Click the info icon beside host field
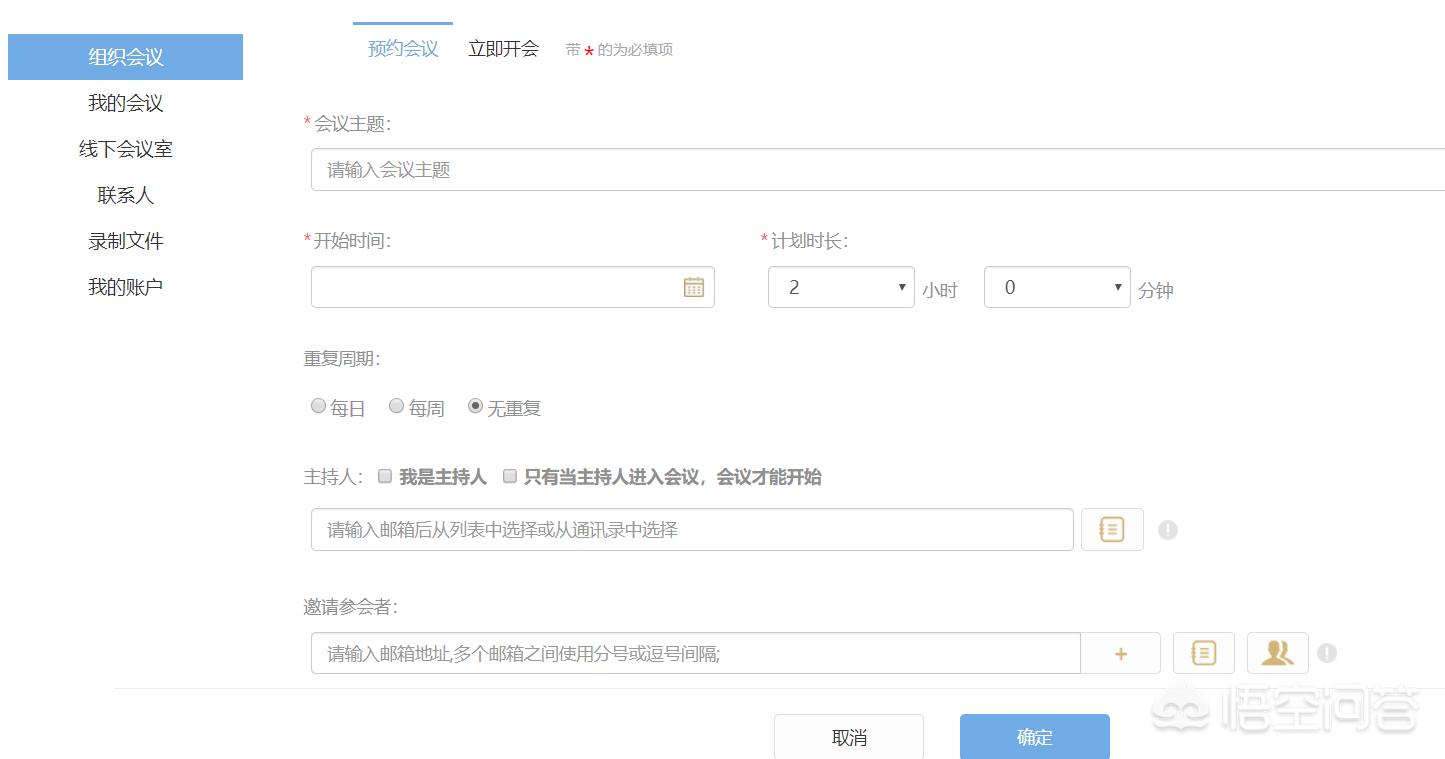1445x759 pixels. 1168,530
